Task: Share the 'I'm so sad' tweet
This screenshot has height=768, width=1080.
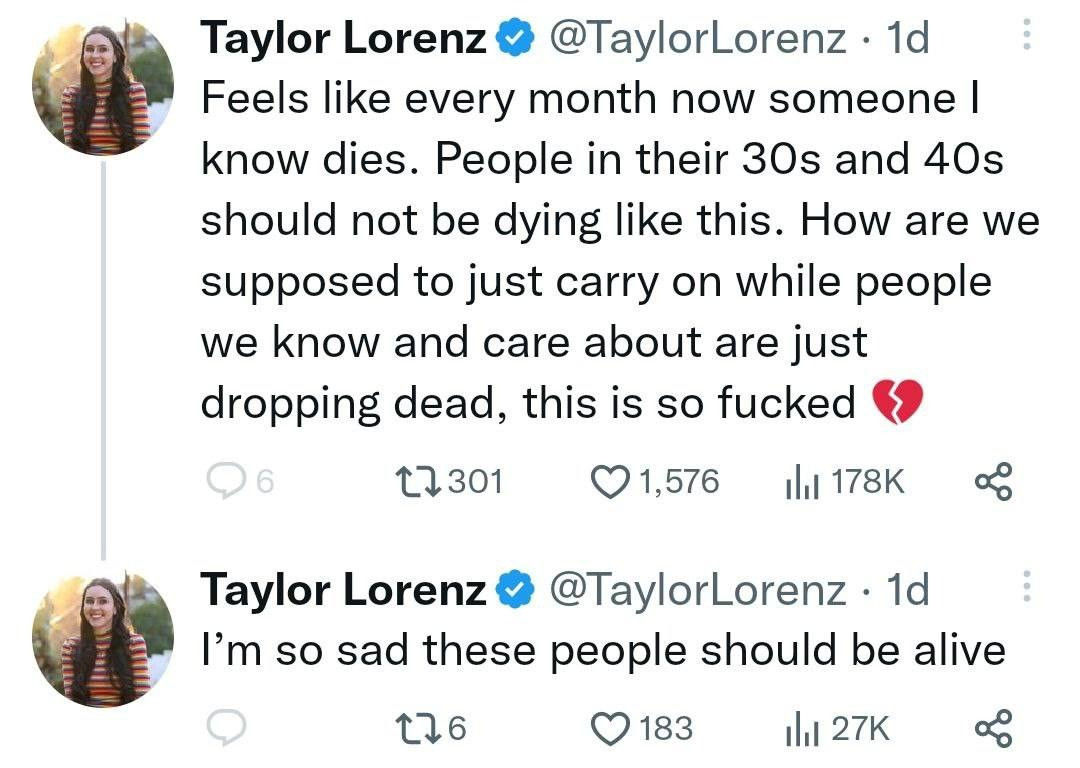Action: coord(993,728)
